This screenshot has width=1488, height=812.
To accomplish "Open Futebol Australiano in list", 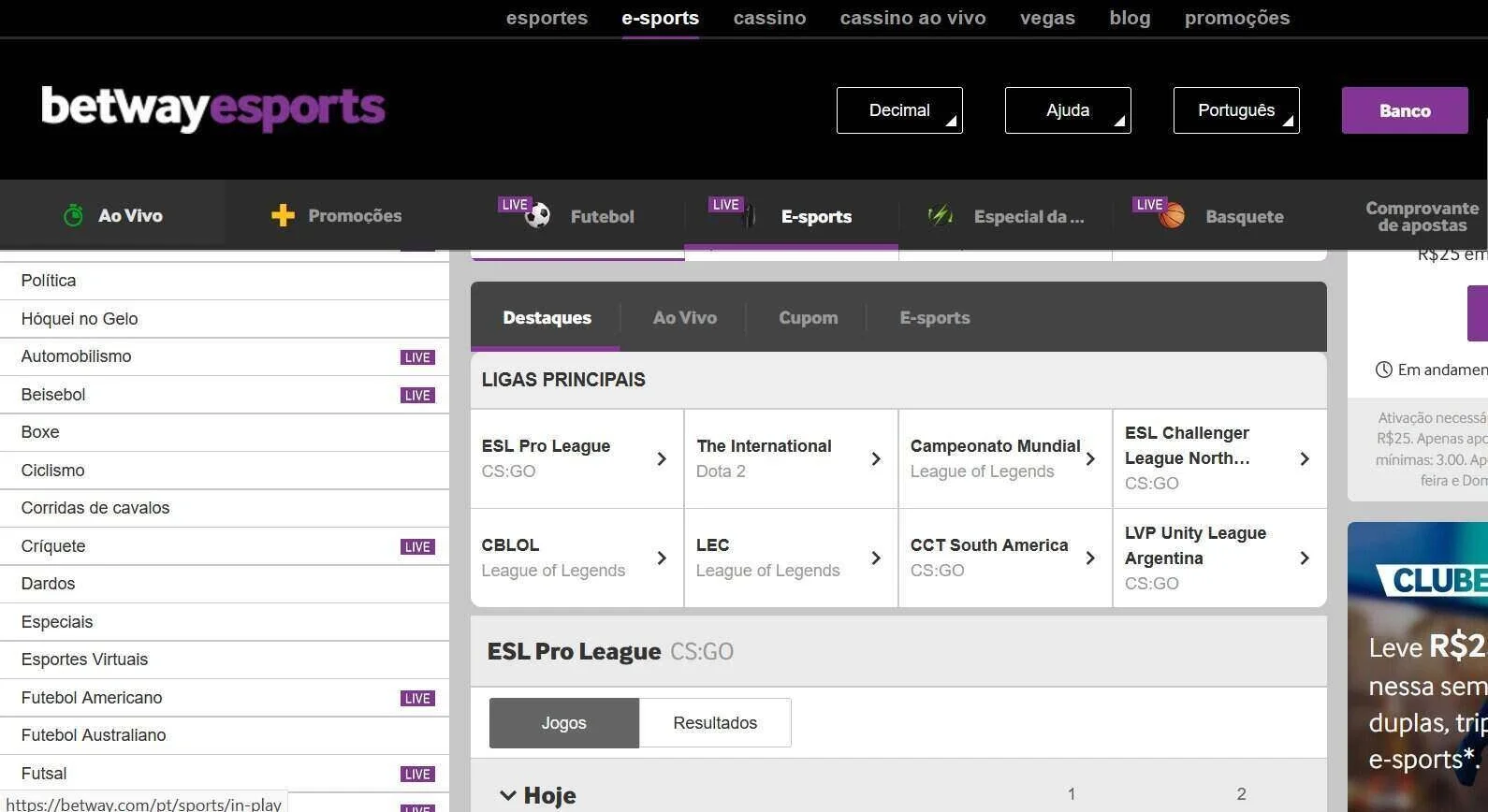I will coord(225,735).
